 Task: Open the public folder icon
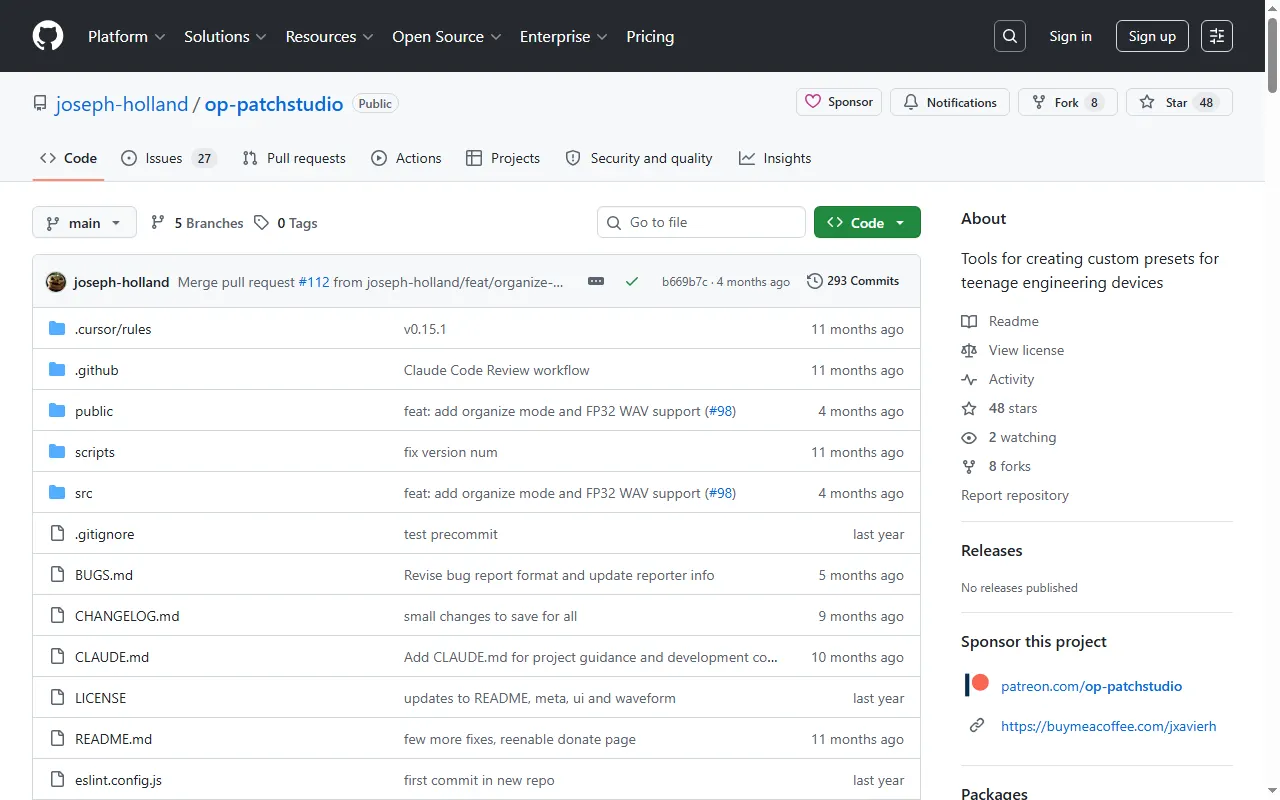pyautogui.click(x=57, y=411)
